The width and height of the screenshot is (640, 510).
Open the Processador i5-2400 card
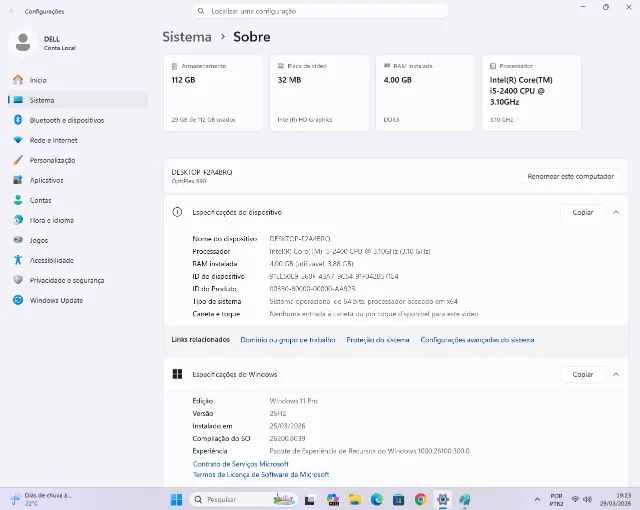(x=531, y=93)
